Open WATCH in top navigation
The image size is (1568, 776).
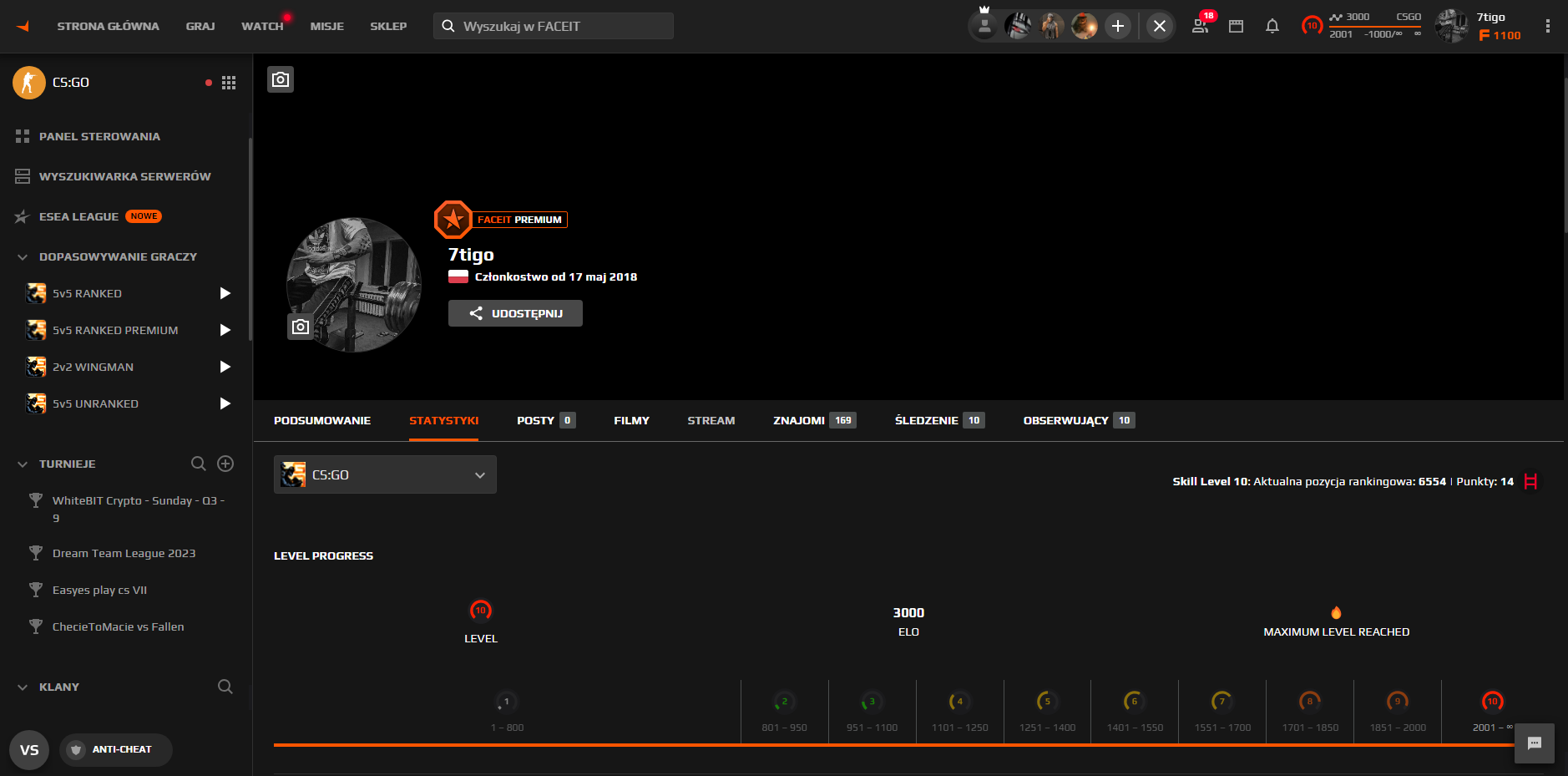tap(262, 26)
